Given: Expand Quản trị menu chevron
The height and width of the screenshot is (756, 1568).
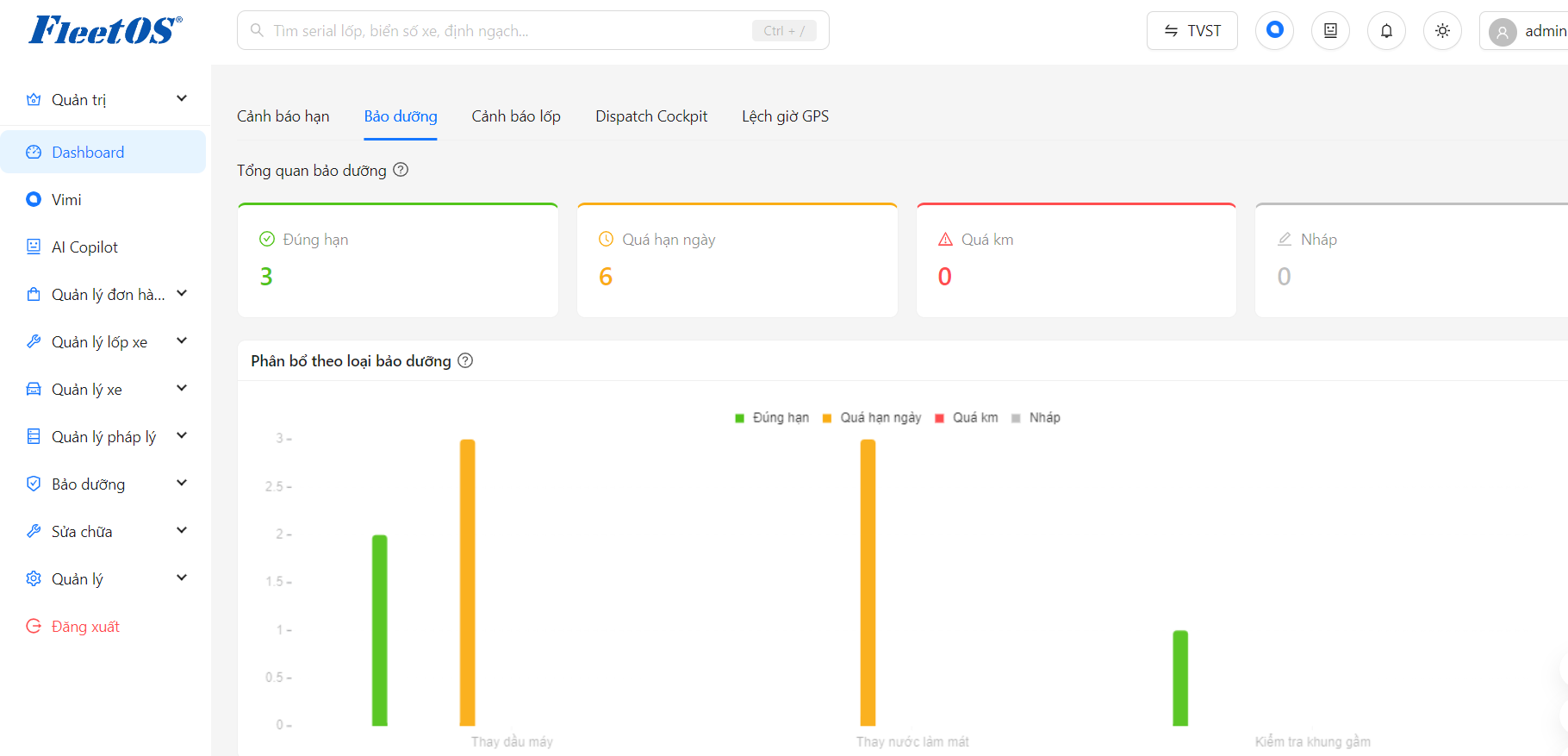Looking at the screenshot, I should [182, 98].
